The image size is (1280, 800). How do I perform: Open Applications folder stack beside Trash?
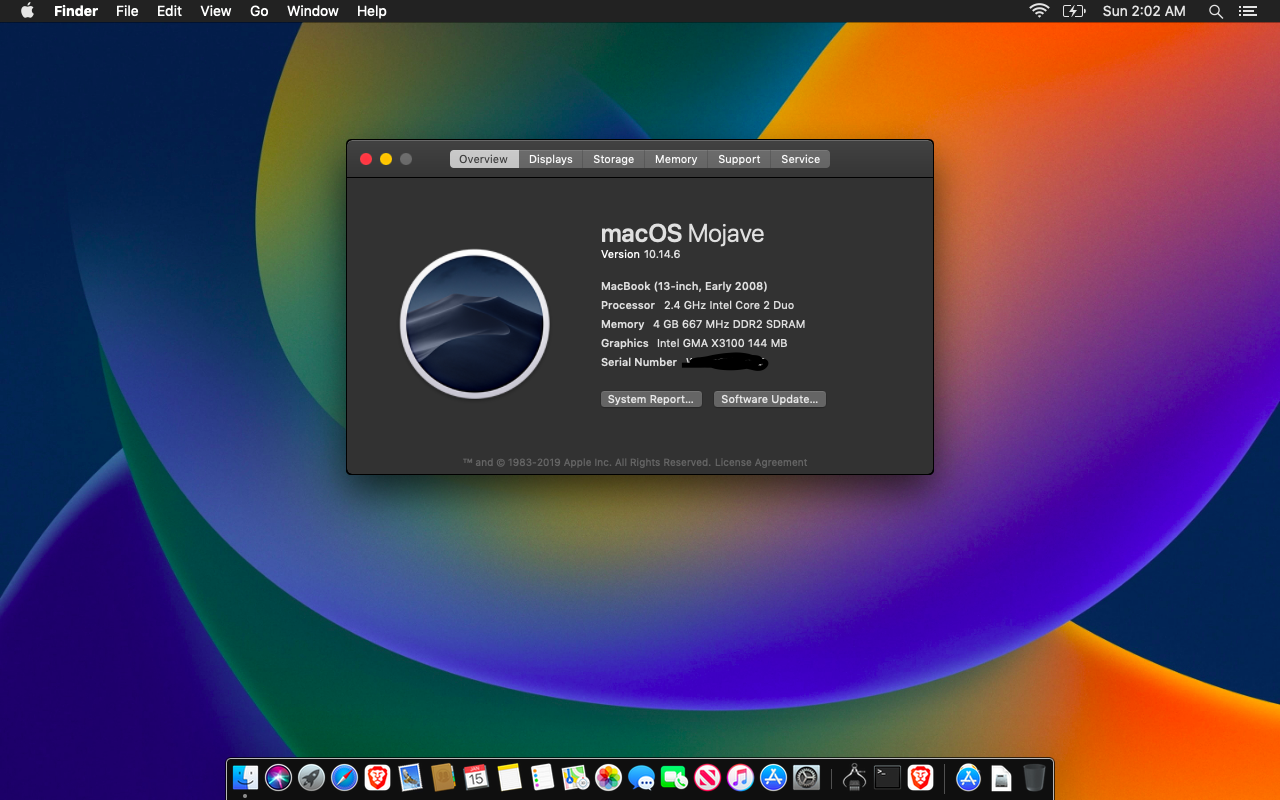(x=968, y=777)
